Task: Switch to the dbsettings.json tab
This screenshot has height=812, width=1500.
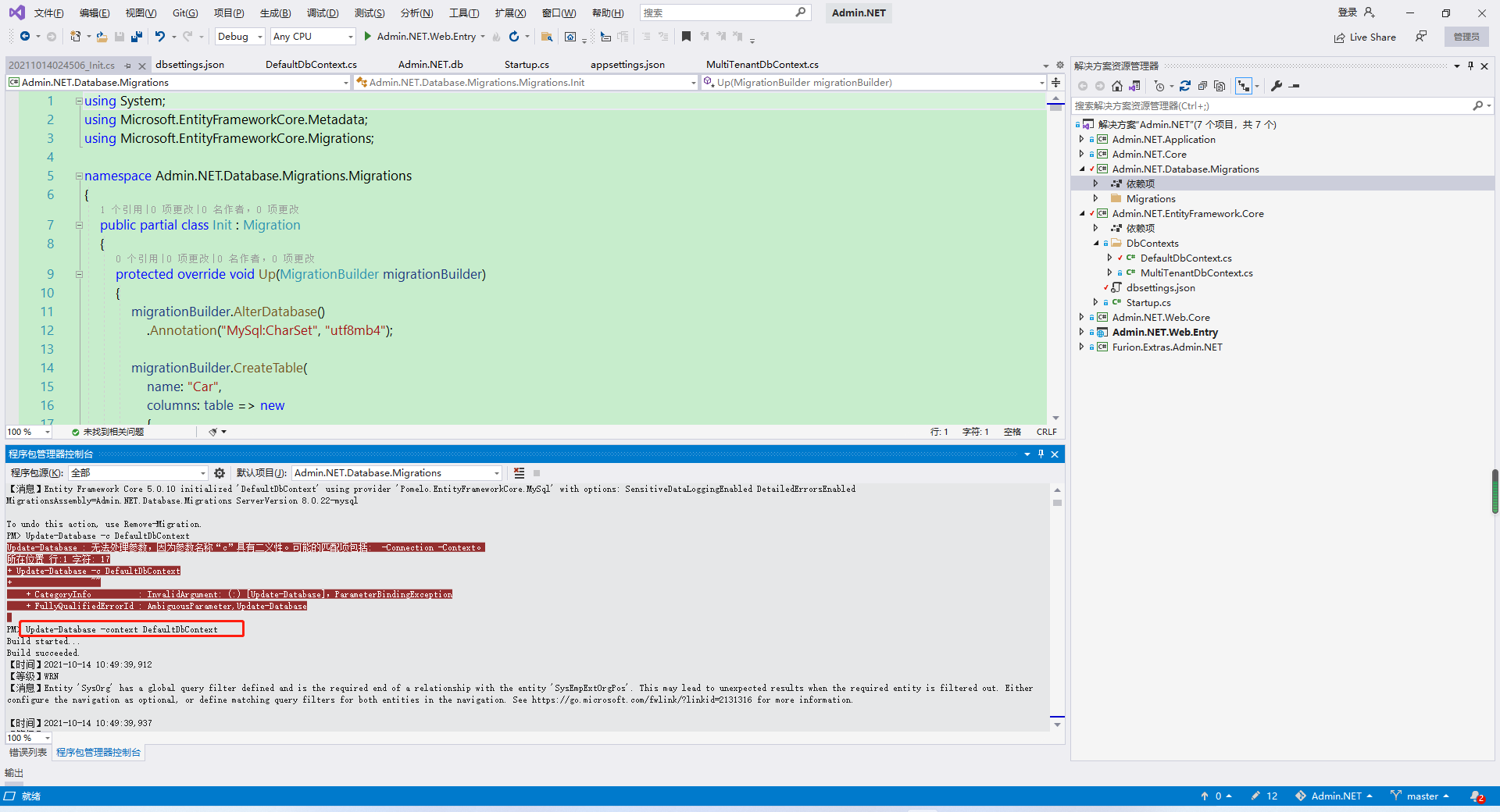Action: pos(190,64)
